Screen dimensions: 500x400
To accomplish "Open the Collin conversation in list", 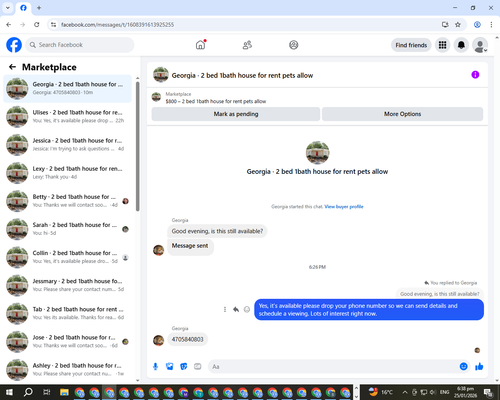I will point(67,257).
